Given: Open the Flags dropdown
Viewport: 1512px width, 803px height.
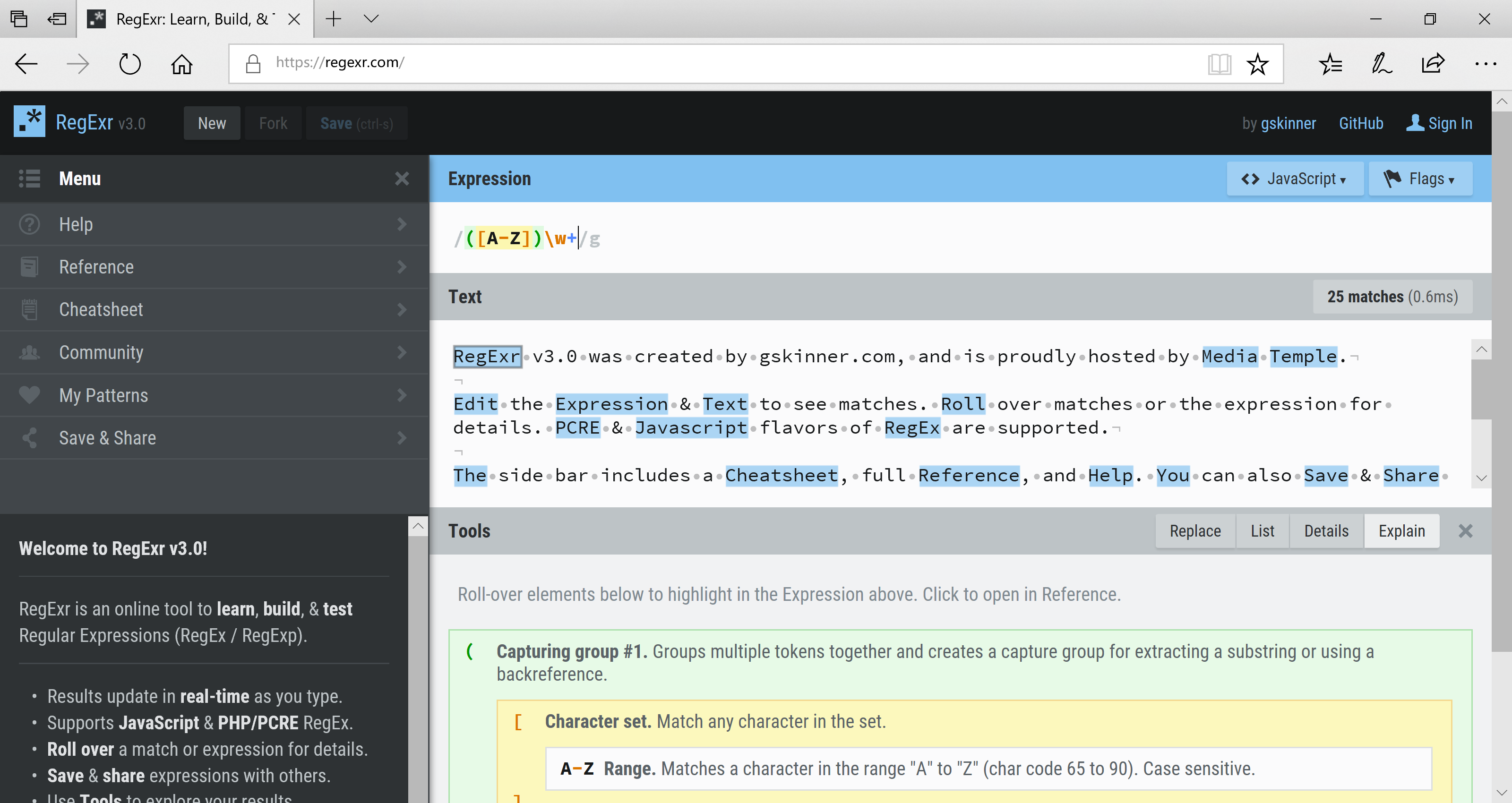Looking at the screenshot, I should point(1419,179).
